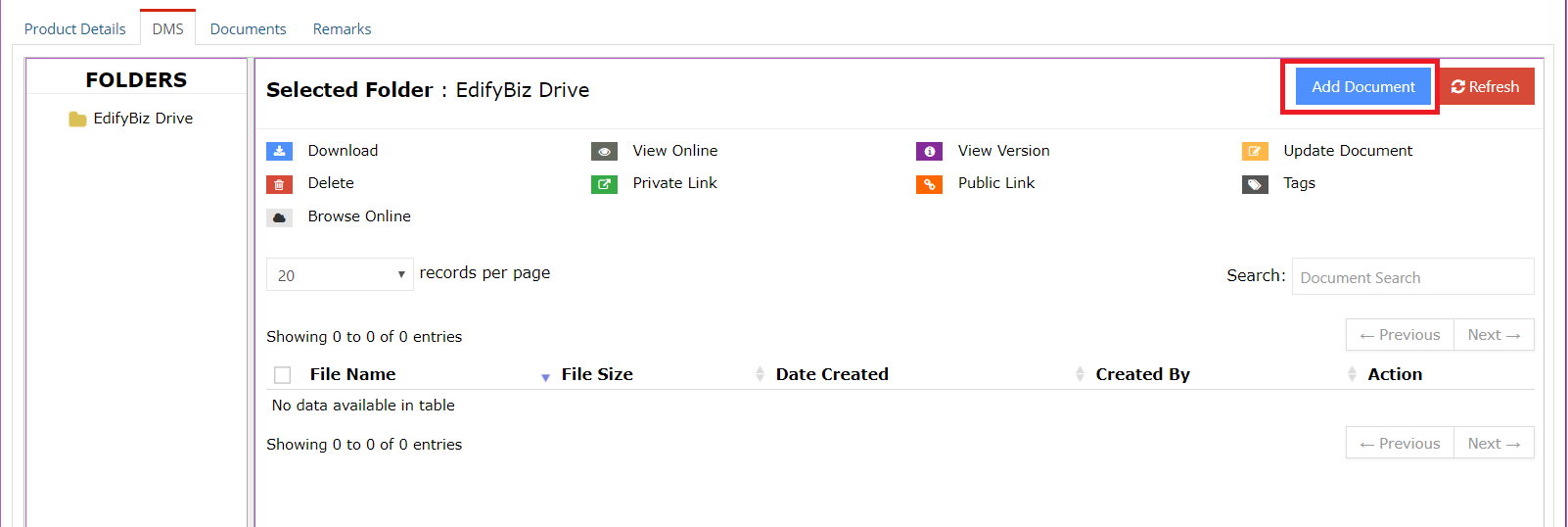Open the records per page dropdown
The image size is (1568, 527).
[340, 275]
